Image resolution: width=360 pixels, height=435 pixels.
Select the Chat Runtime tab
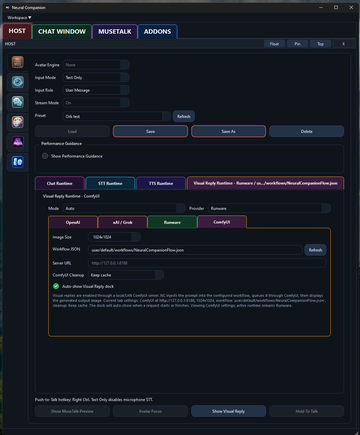click(x=60, y=183)
